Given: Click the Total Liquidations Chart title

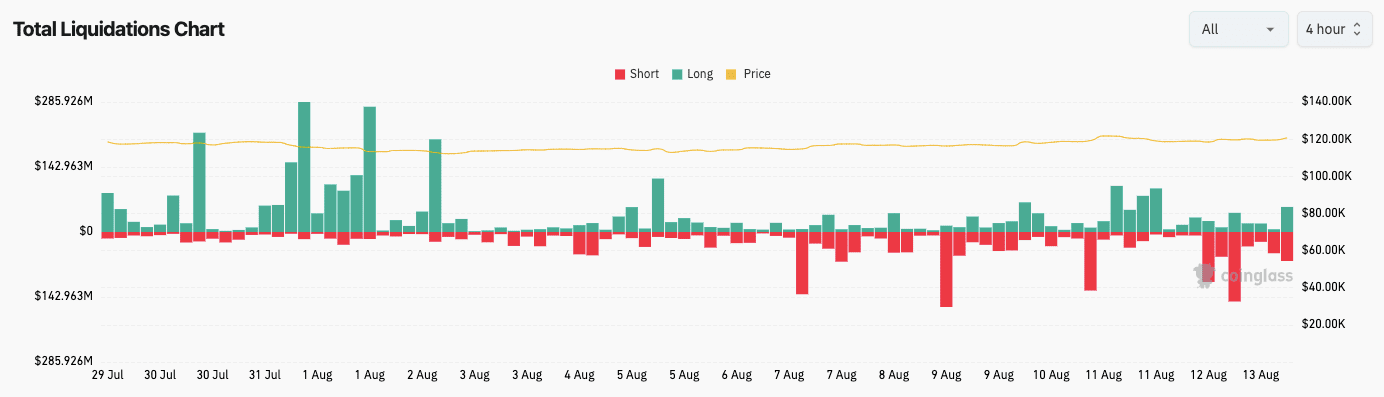Looking at the screenshot, I should point(118,29).
